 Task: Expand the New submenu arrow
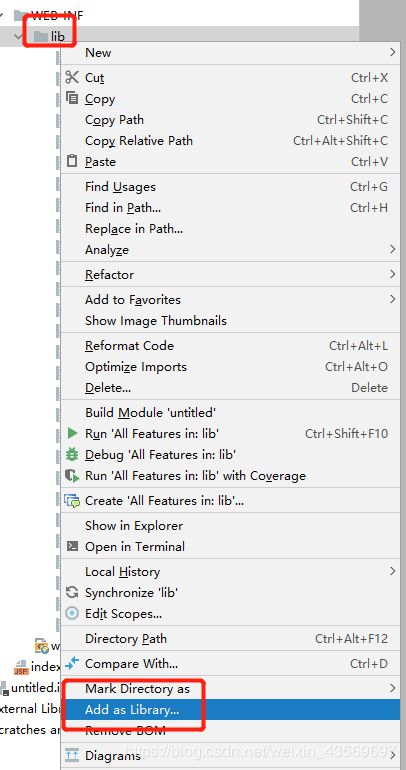coord(393,52)
